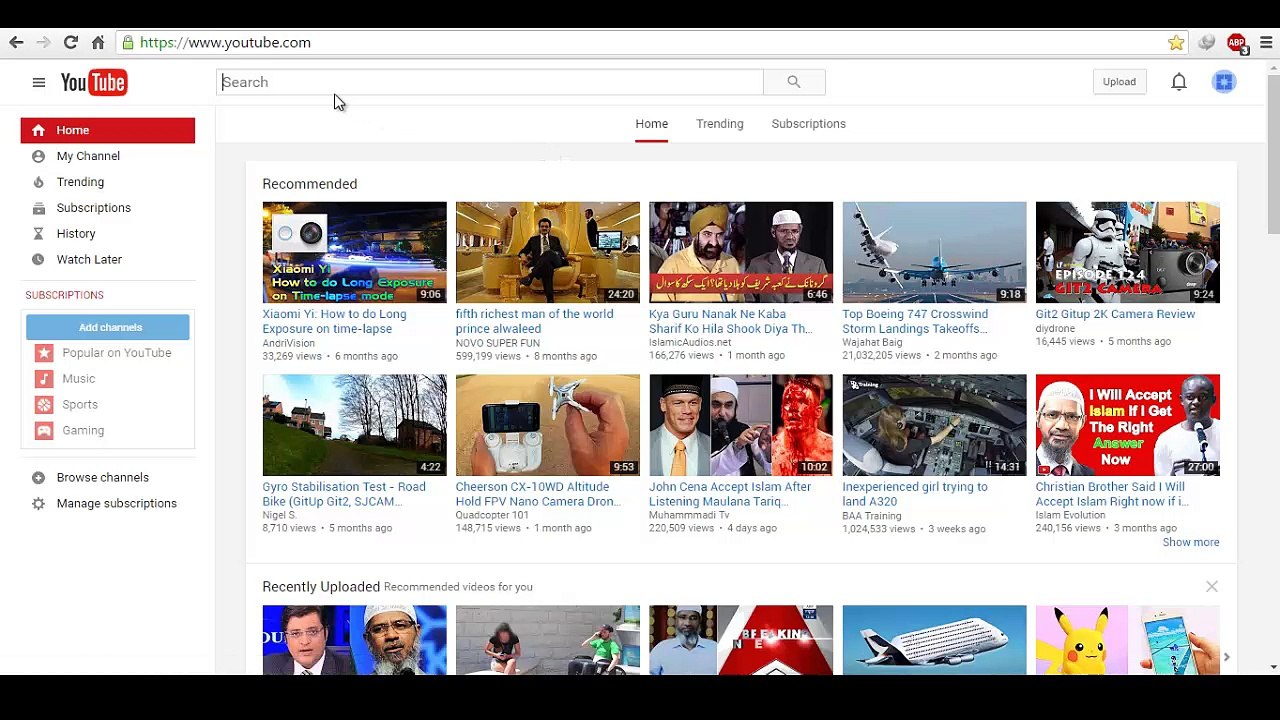The image size is (1280, 720).
Task: Open the Popular on YouTube sidebar link
Action: [x=117, y=353]
